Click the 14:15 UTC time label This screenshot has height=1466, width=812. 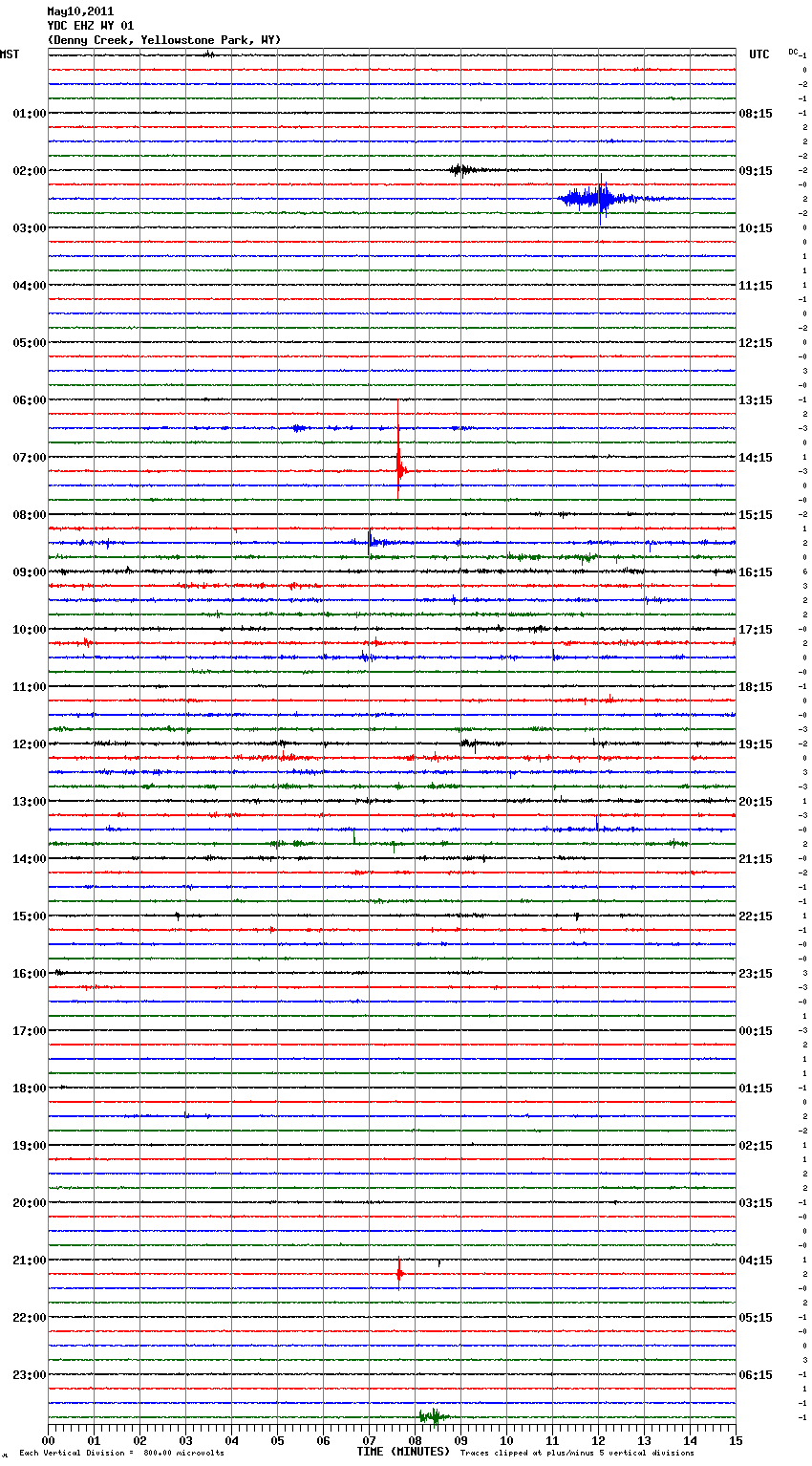click(x=756, y=458)
